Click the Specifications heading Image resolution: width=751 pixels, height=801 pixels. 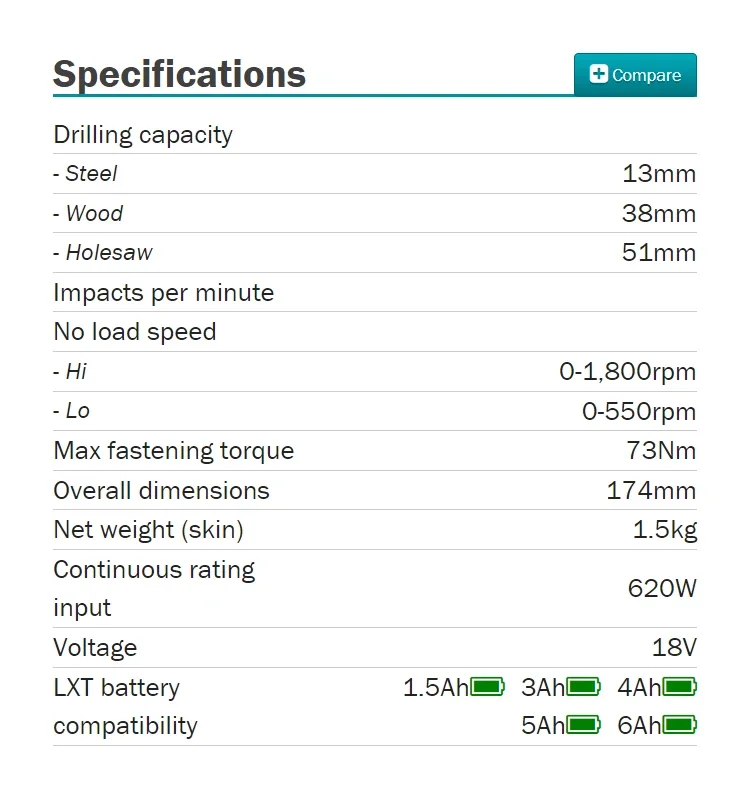[179, 75]
